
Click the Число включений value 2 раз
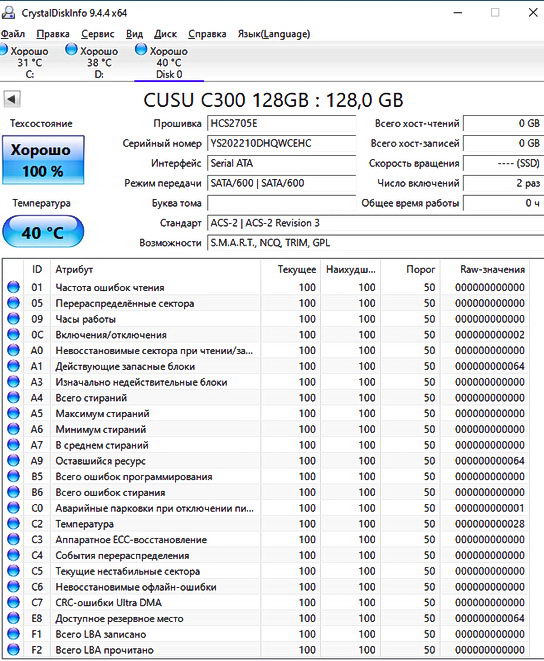click(503, 183)
